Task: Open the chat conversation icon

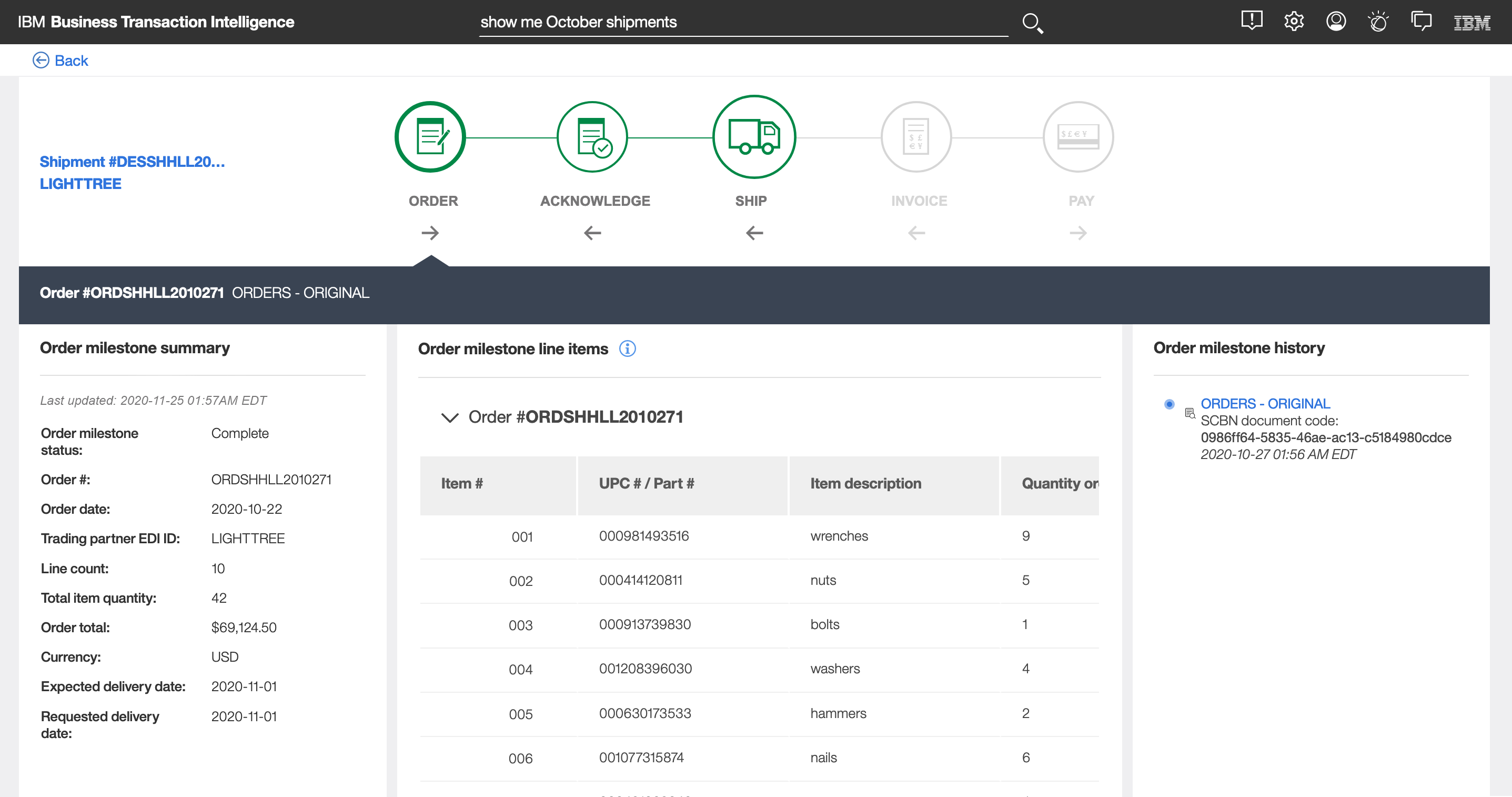Action: click(x=1421, y=22)
